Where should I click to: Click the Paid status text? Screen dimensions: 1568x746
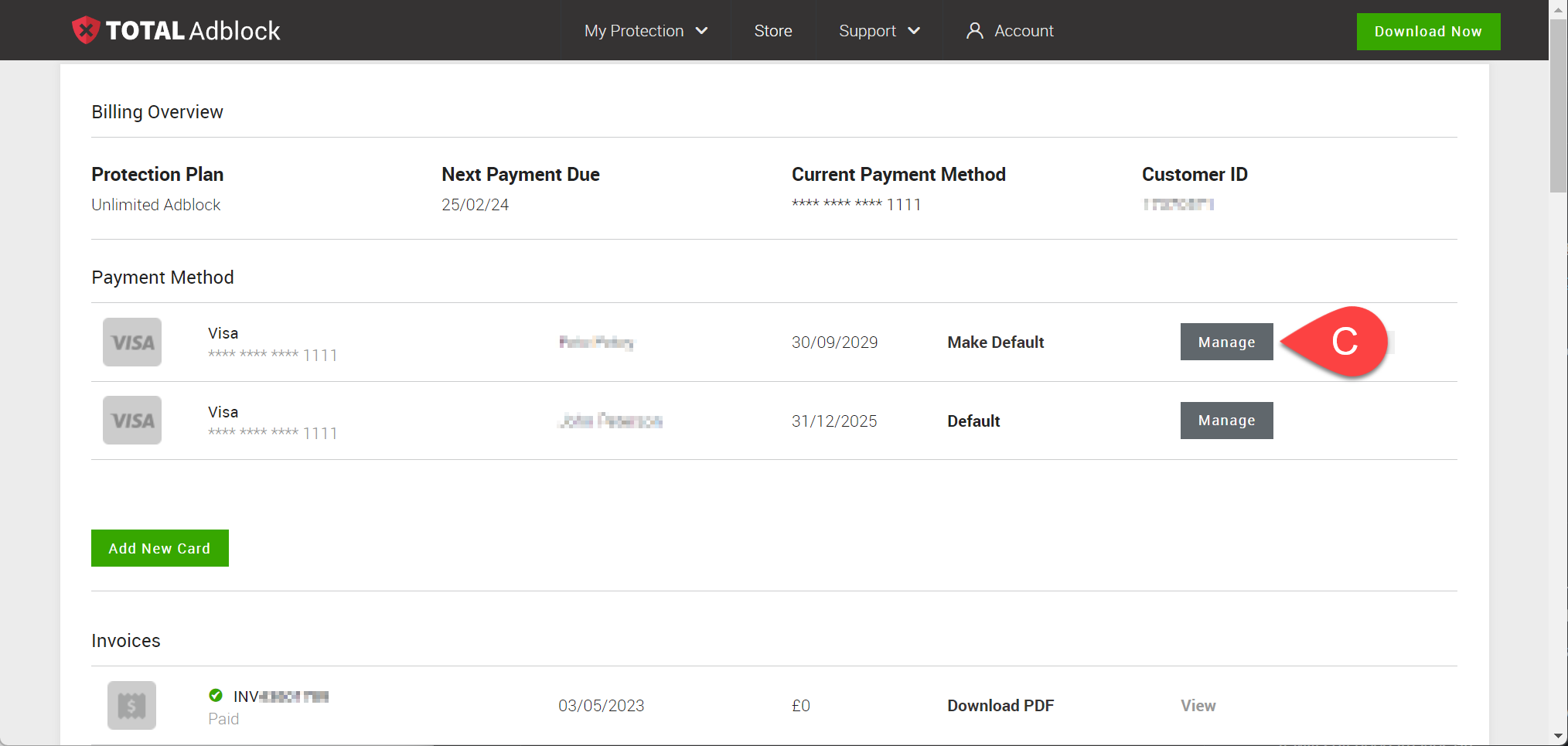coord(223,719)
